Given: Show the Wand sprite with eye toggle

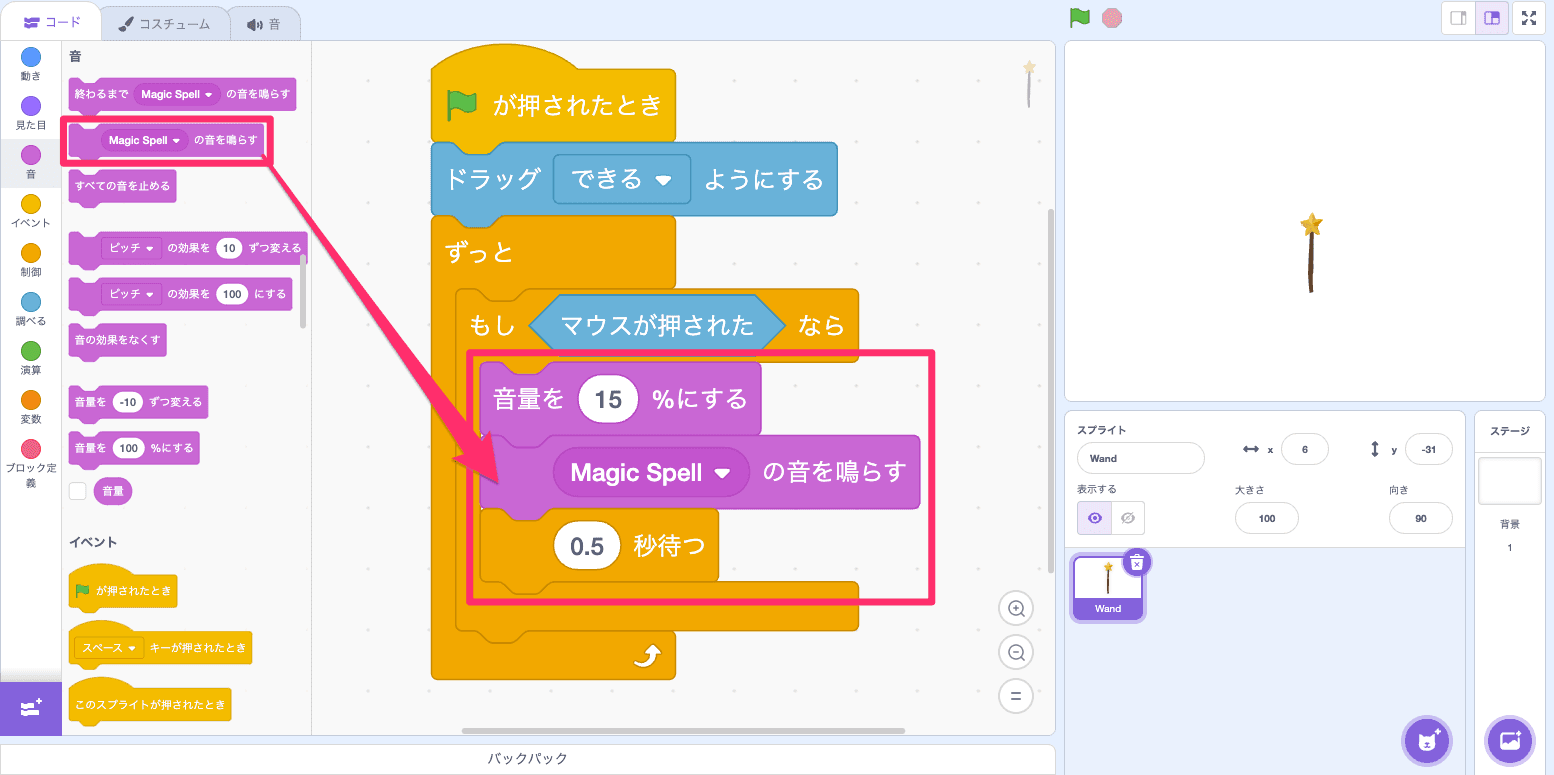Looking at the screenshot, I should (1093, 518).
